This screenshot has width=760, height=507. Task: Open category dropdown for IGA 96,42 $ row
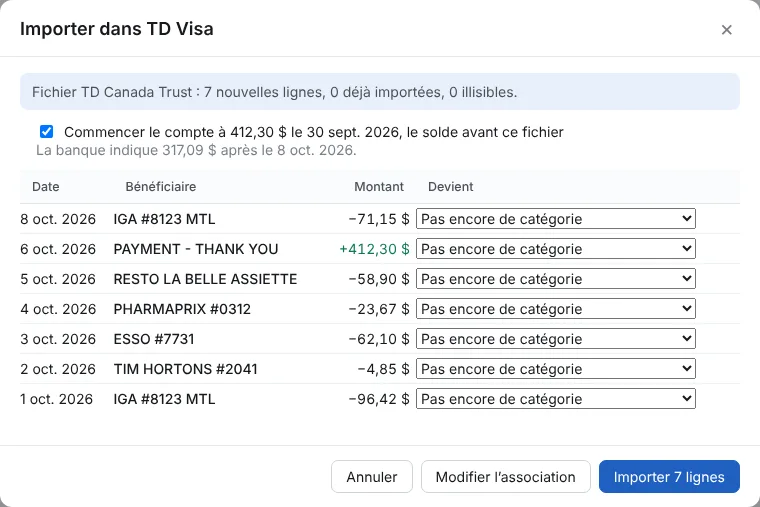coord(555,399)
